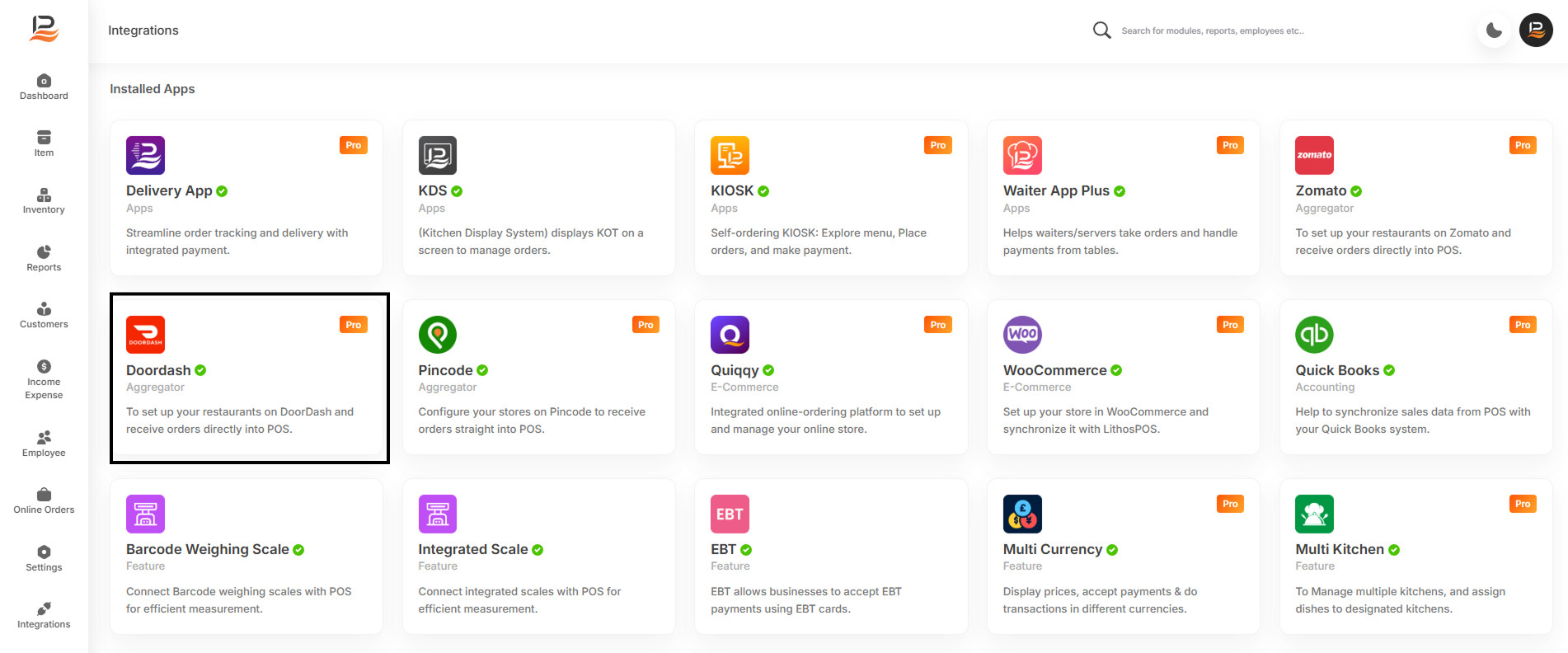
Task: Go to Employee section in sidebar
Action: point(44,444)
